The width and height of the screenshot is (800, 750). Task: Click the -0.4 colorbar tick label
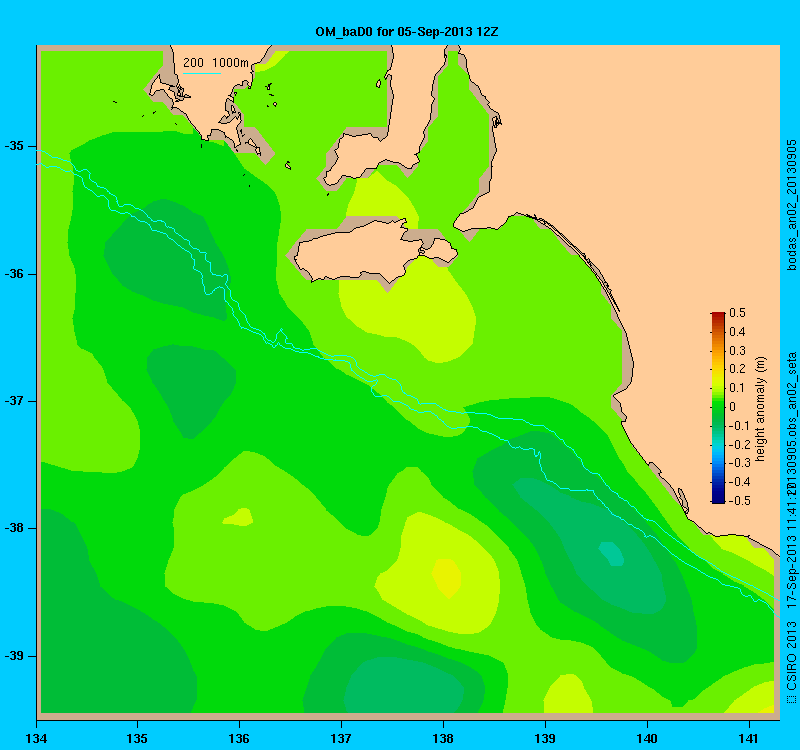739,482
